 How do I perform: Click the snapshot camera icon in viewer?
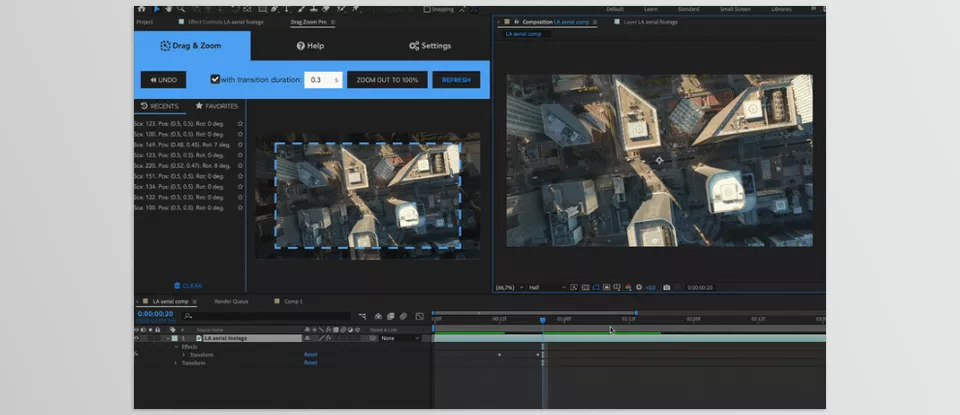click(666, 288)
